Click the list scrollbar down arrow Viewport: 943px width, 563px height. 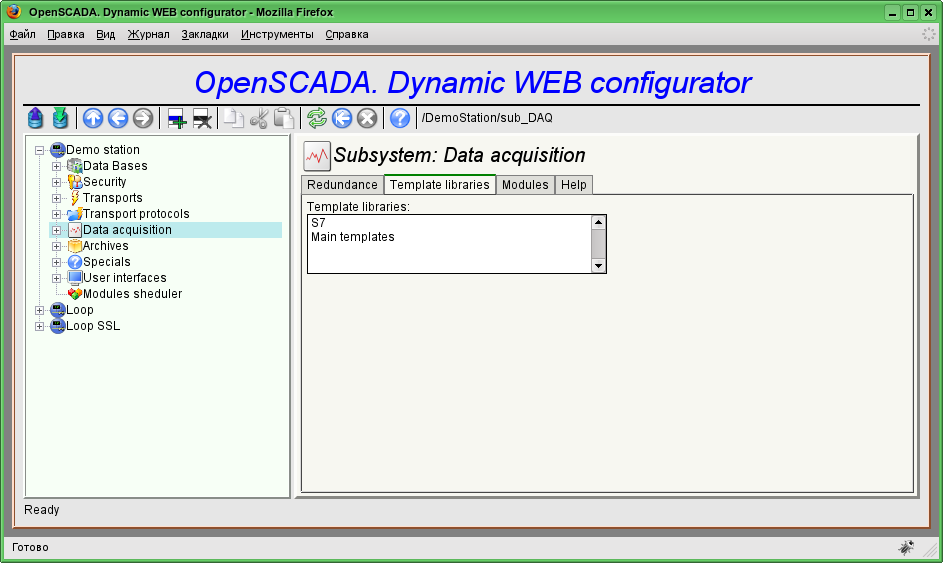598,266
